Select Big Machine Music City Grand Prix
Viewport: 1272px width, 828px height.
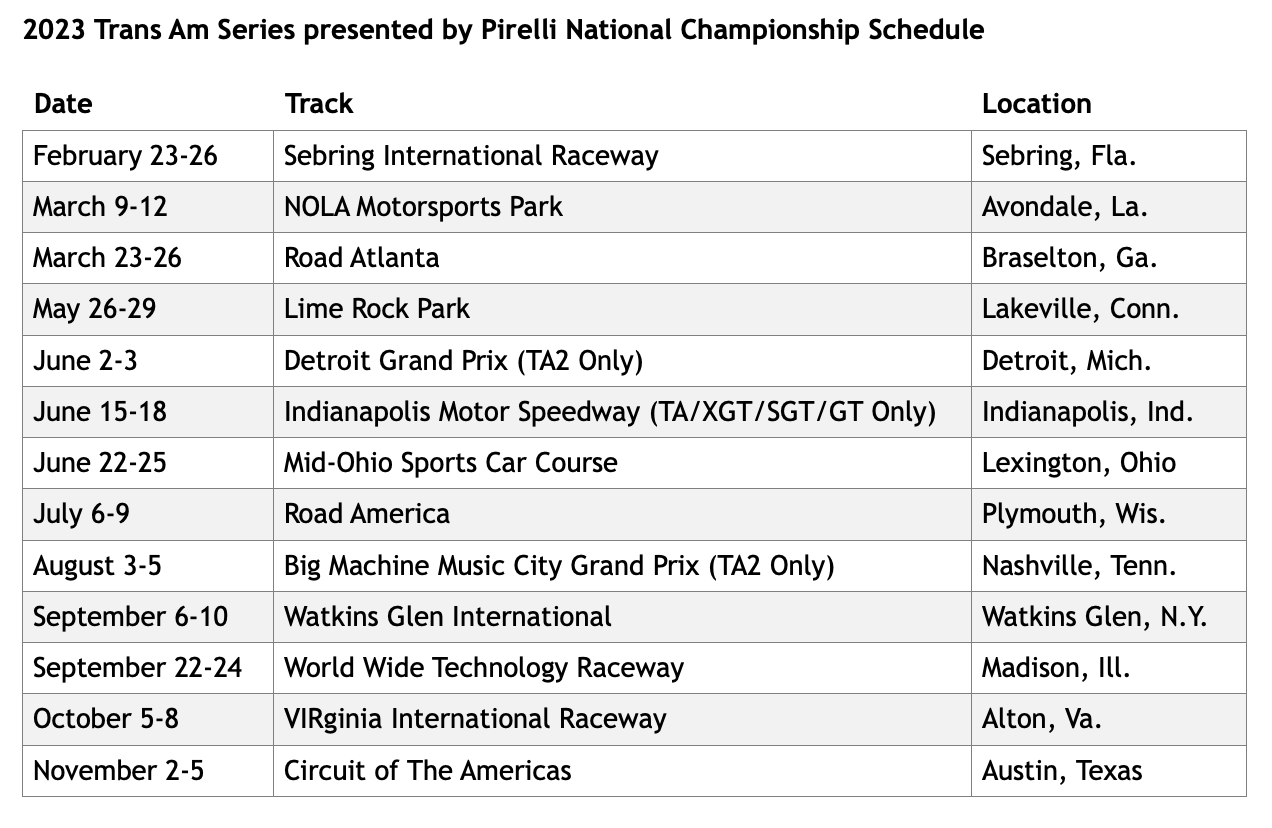558,566
